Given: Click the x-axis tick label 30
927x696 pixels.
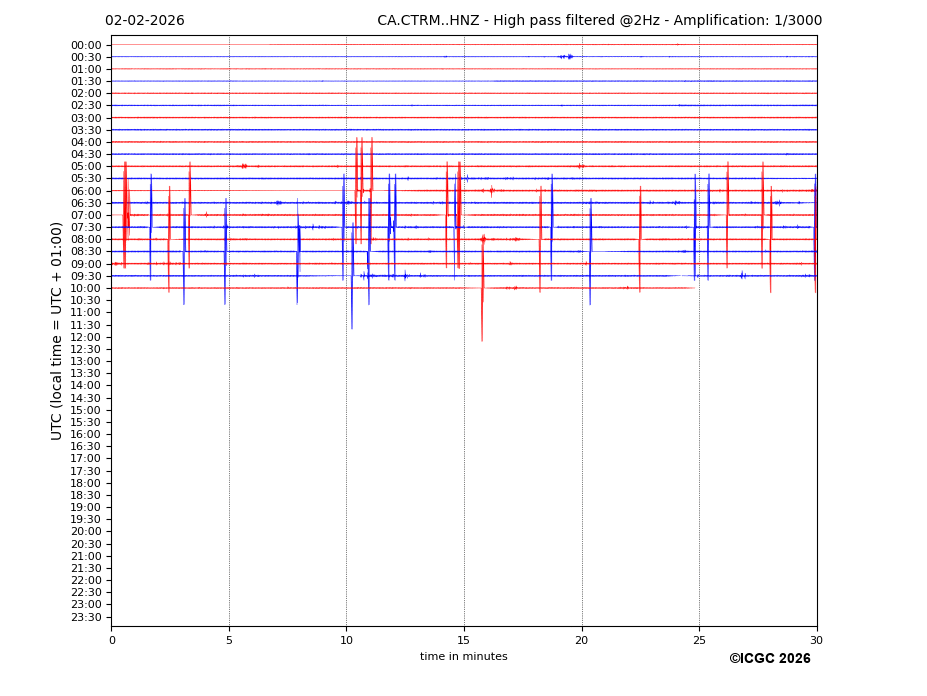Looking at the screenshot, I should point(816,640).
